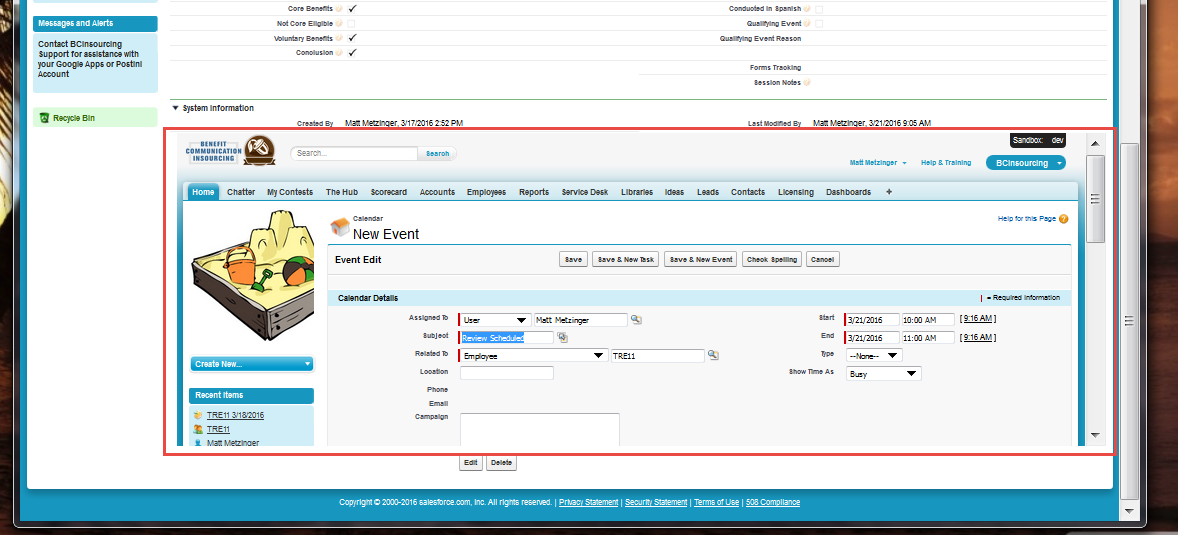
Task: Collapse the System Information section
Action: [176, 108]
